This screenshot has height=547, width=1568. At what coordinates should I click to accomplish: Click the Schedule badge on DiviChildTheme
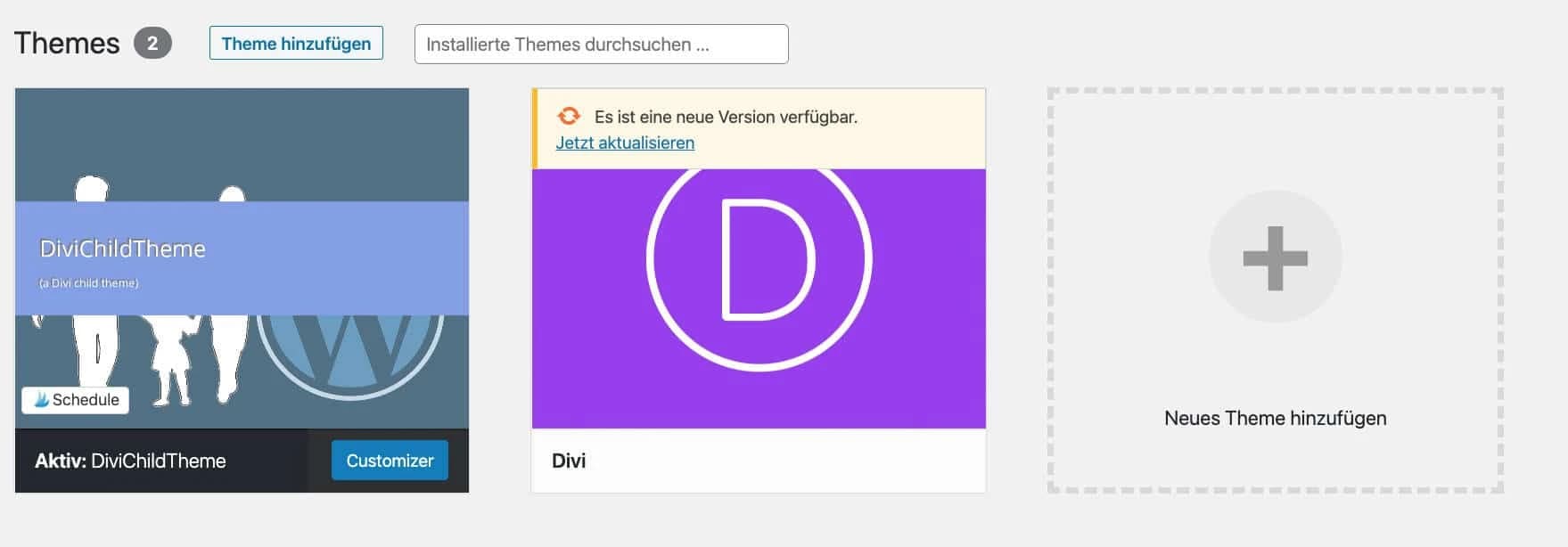click(x=76, y=400)
